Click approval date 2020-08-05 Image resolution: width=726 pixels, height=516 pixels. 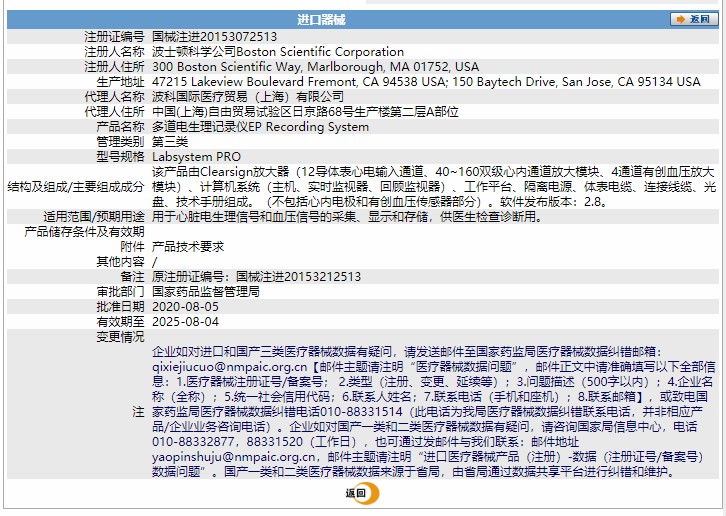185,307
